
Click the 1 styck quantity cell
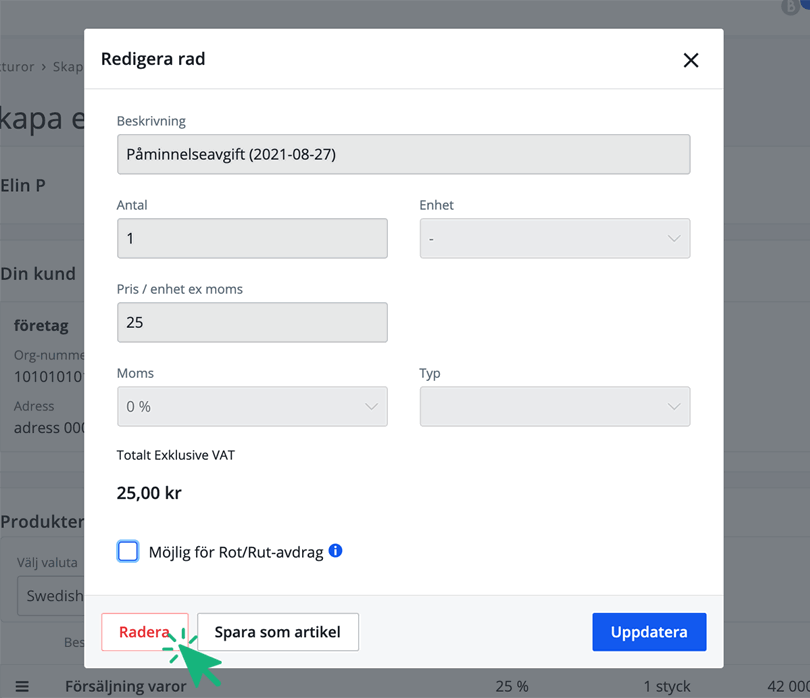click(x=667, y=687)
